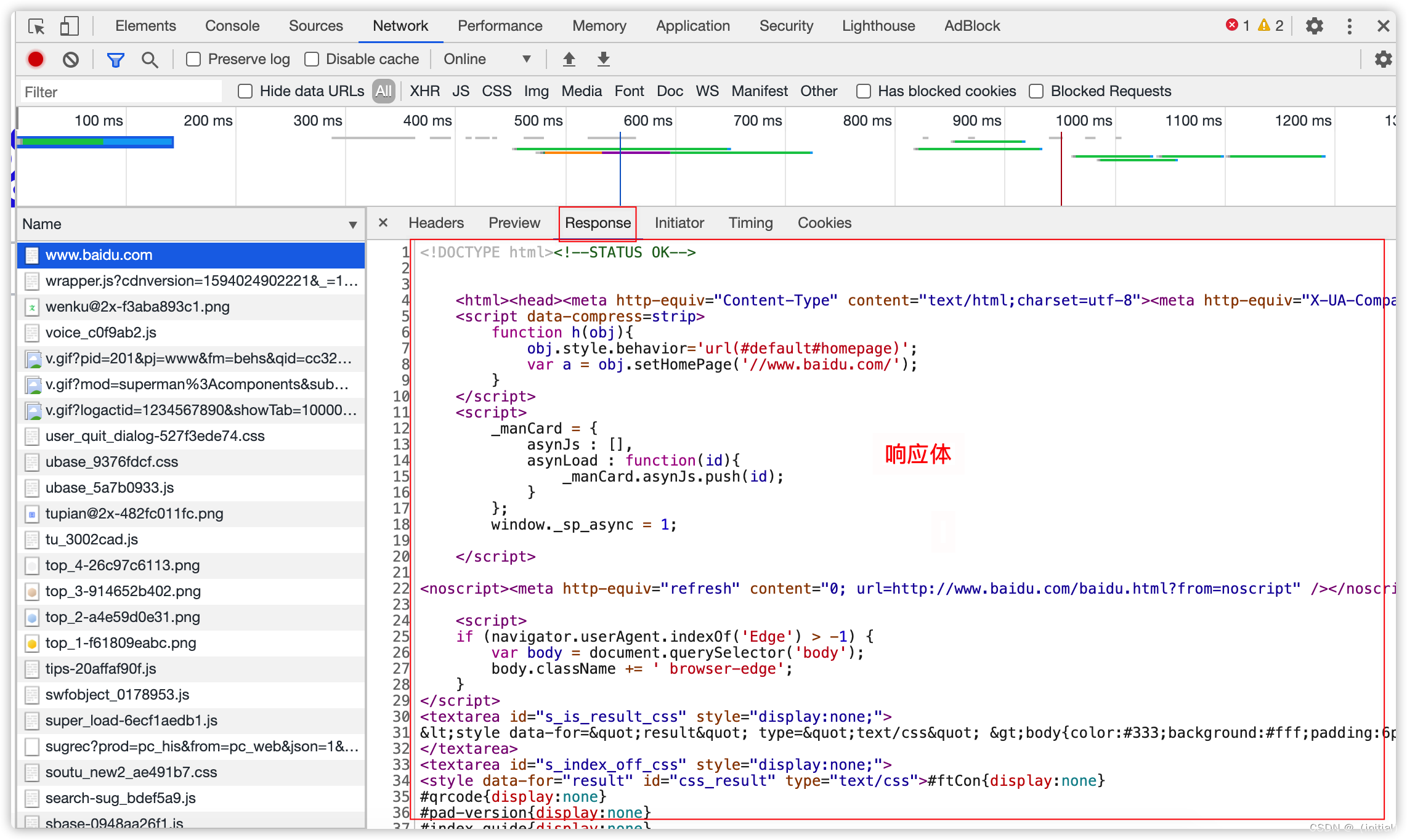Clear the network log
The height and width of the screenshot is (840, 1407).
[x=71, y=59]
